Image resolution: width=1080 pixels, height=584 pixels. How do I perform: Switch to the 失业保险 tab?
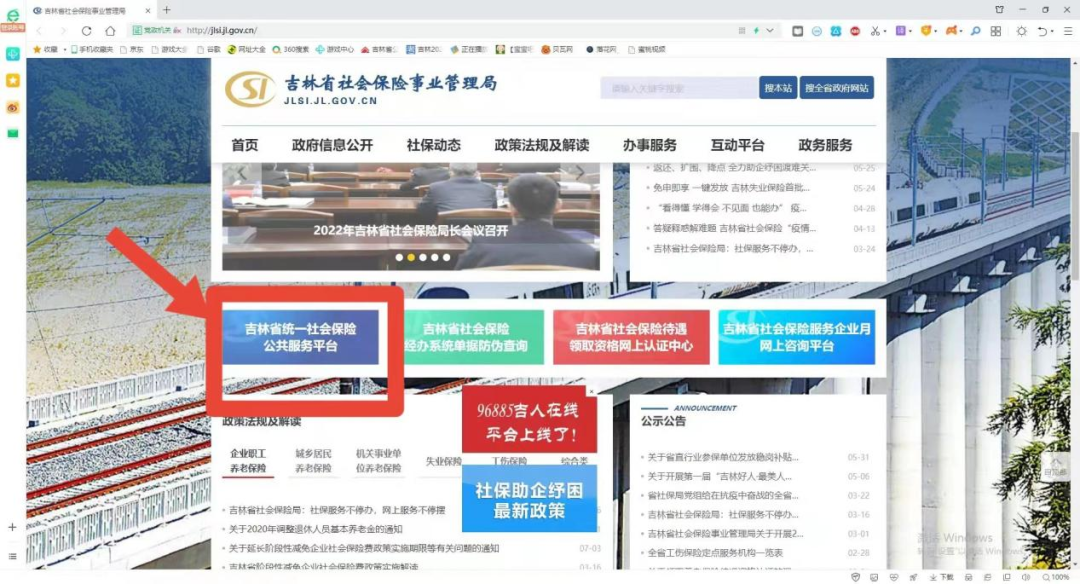[443, 461]
